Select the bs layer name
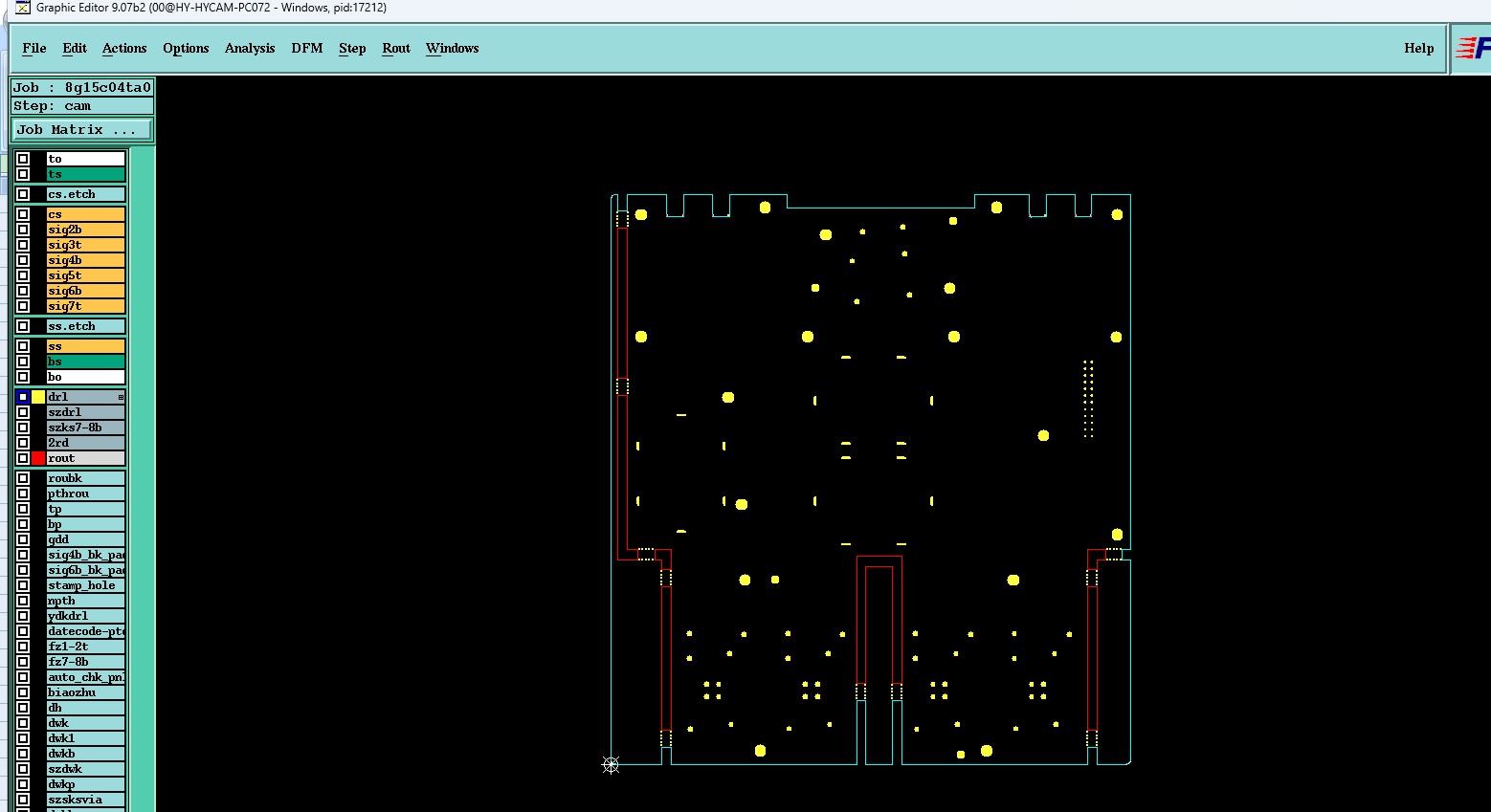This screenshot has width=1491, height=812. (86, 362)
